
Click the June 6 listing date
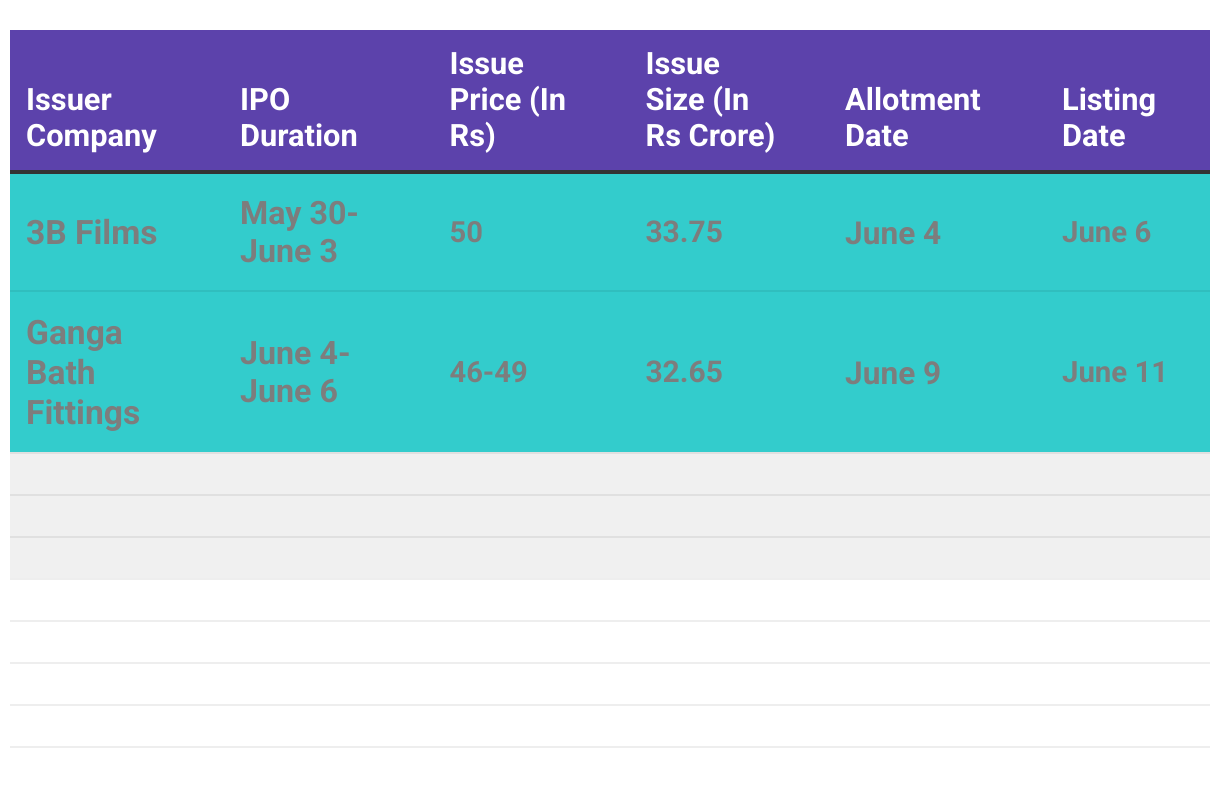[x=1106, y=232]
